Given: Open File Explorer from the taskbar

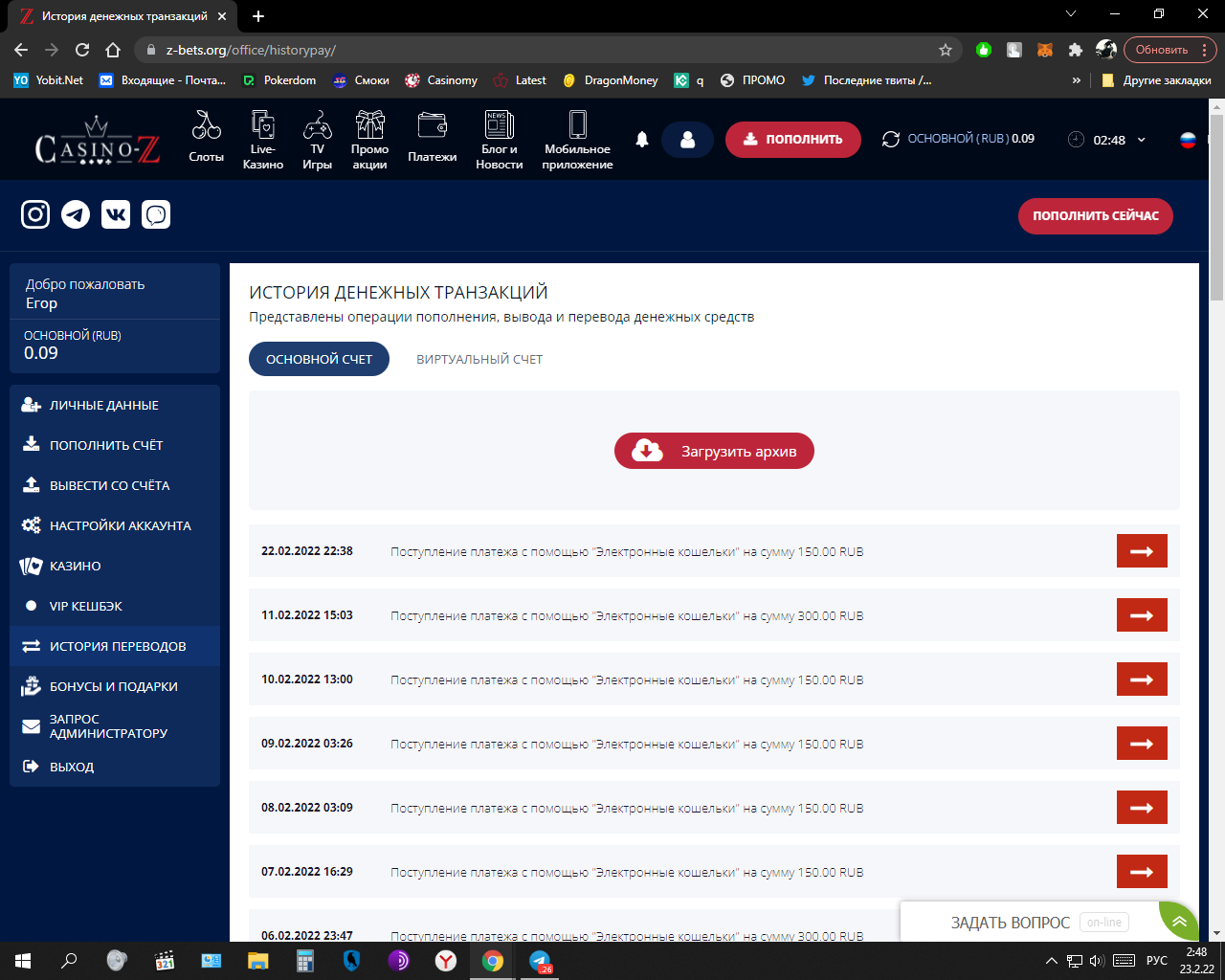Looking at the screenshot, I should pos(258,961).
